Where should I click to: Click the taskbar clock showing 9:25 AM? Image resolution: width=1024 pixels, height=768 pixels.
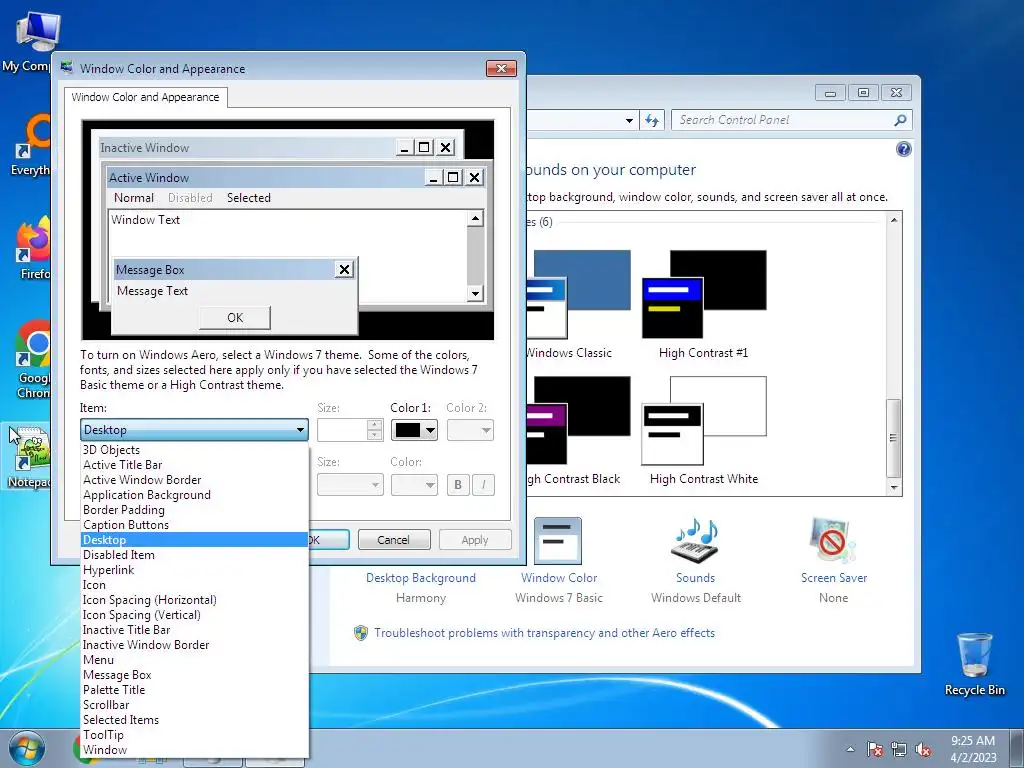coord(973,748)
